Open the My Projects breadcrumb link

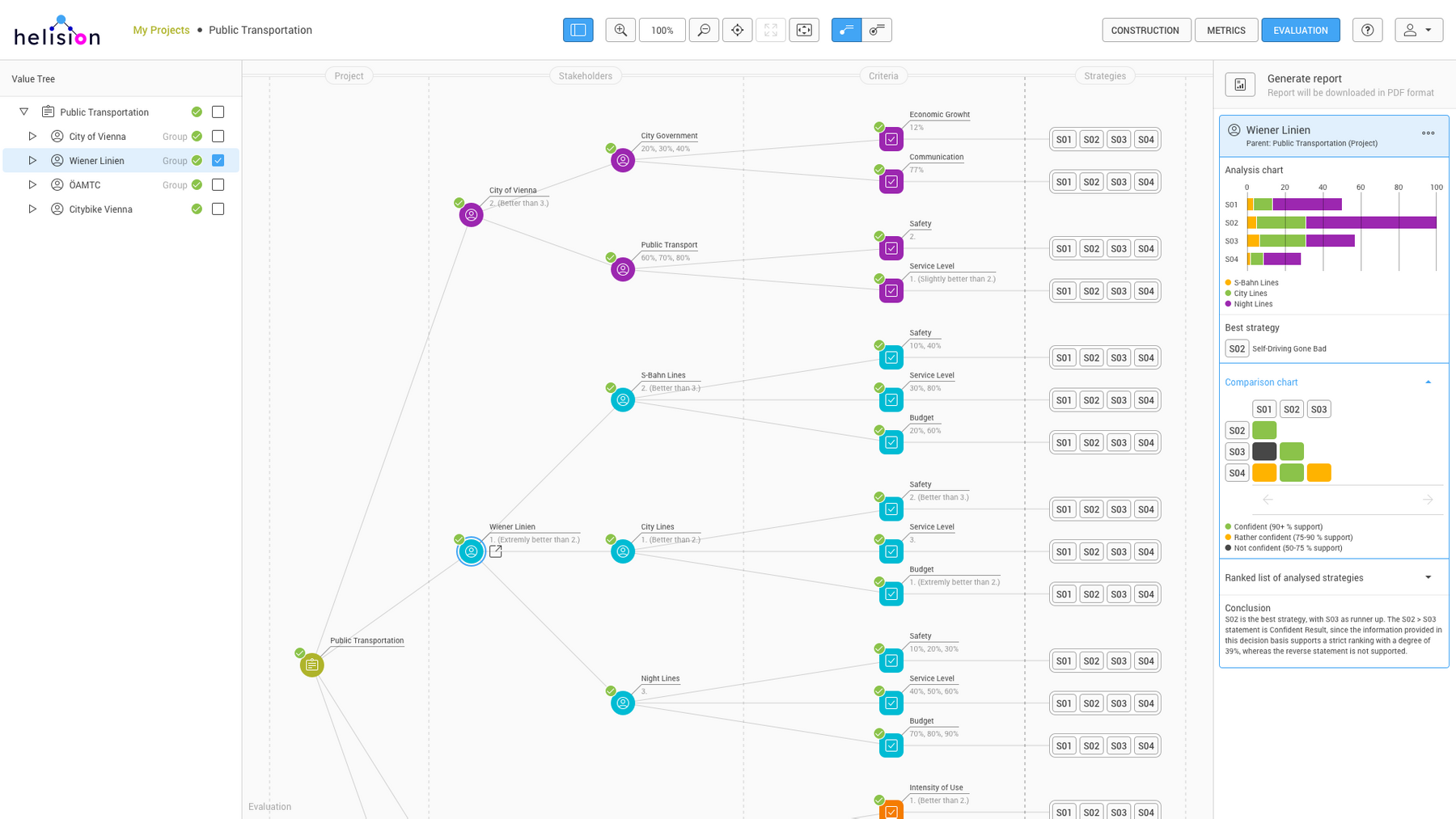pyautogui.click(x=161, y=30)
